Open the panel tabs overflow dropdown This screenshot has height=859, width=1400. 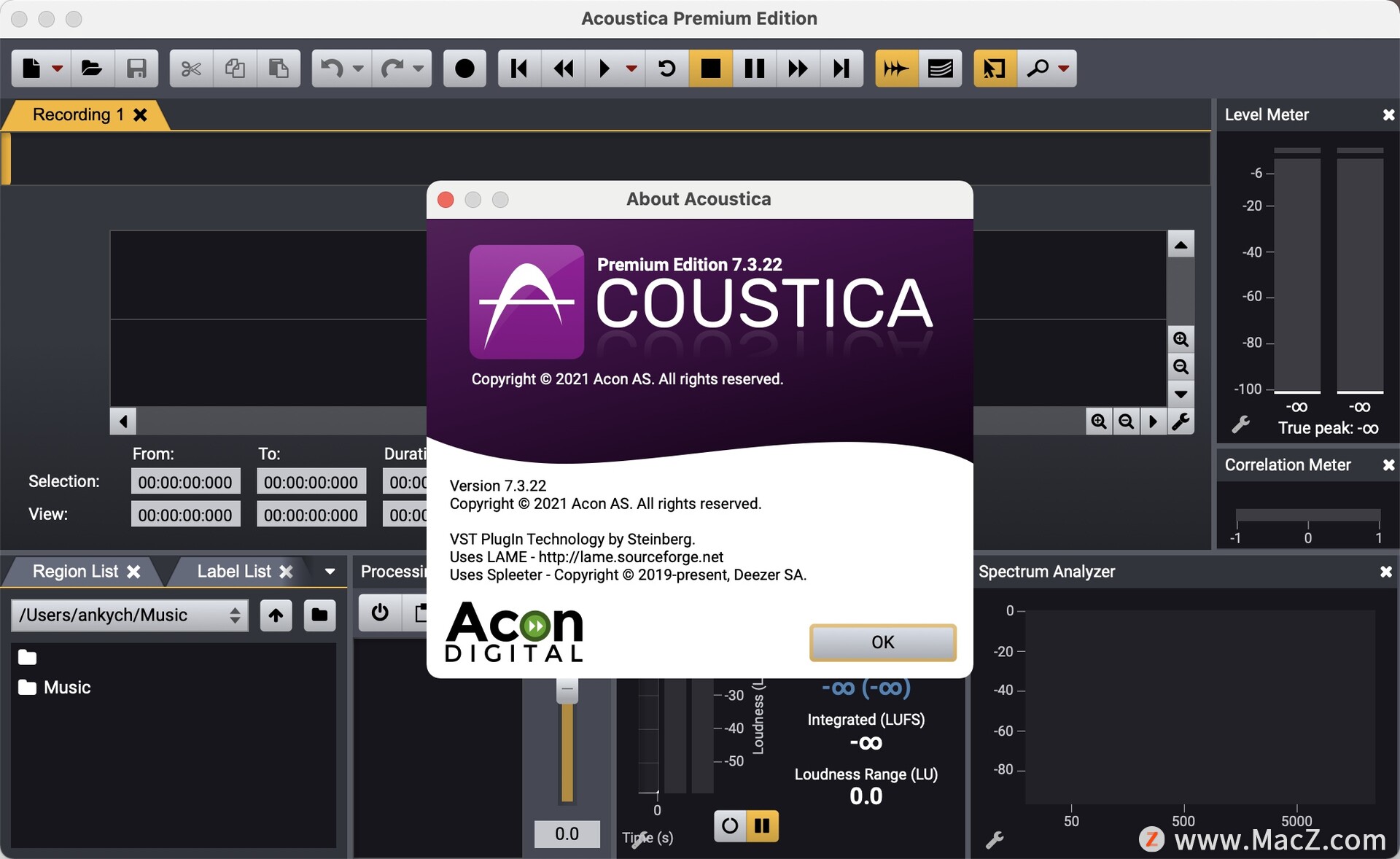(330, 572)
